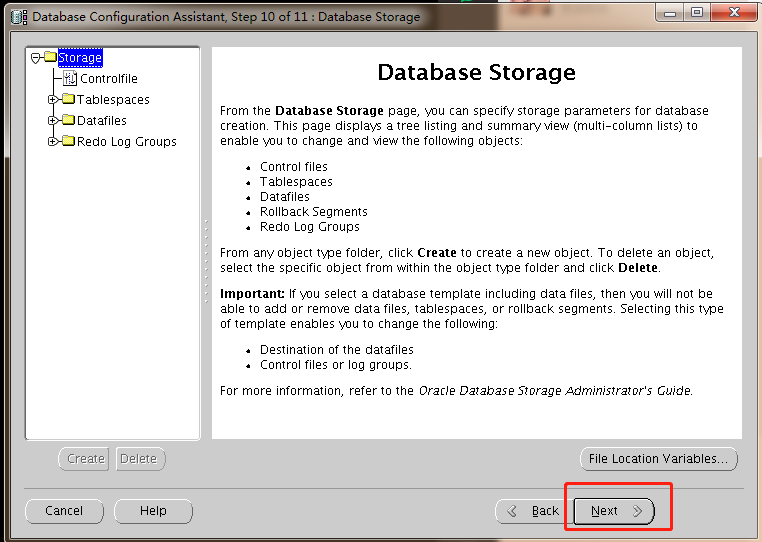The height and width of the screenshot is (542, 762).
Task: Click 'Datafiles' bullet in description
Action: [x=285, y=197]
